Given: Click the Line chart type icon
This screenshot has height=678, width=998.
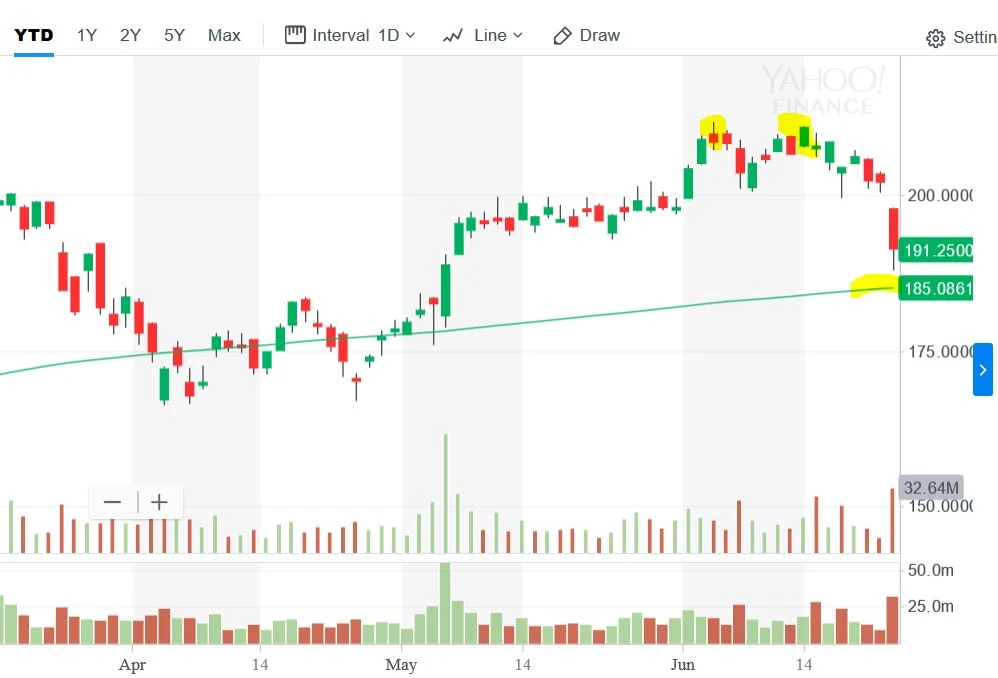Looking at the screenshot, I should [453, 35].
